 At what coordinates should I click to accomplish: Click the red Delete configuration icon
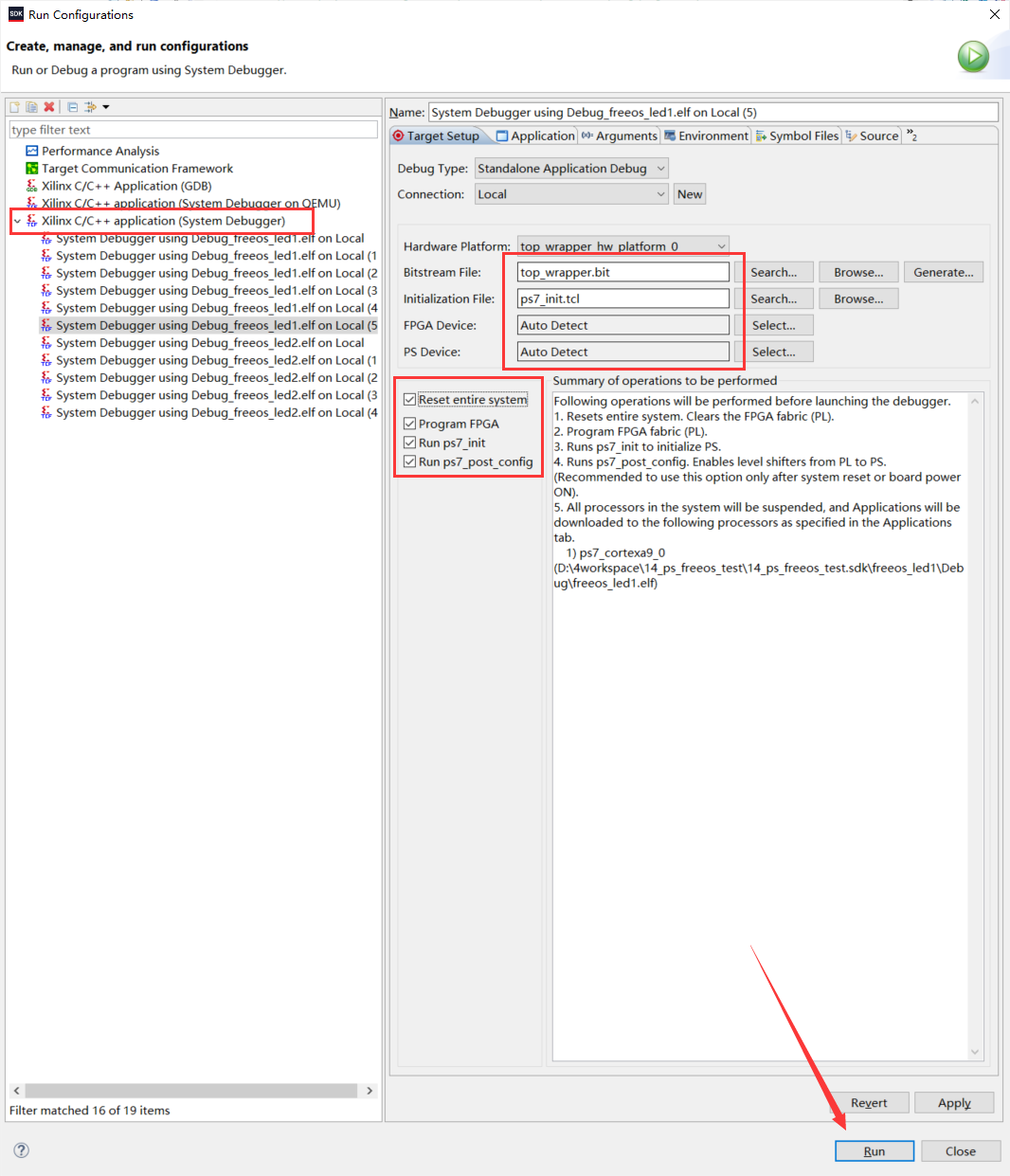(x=49, y=107)
